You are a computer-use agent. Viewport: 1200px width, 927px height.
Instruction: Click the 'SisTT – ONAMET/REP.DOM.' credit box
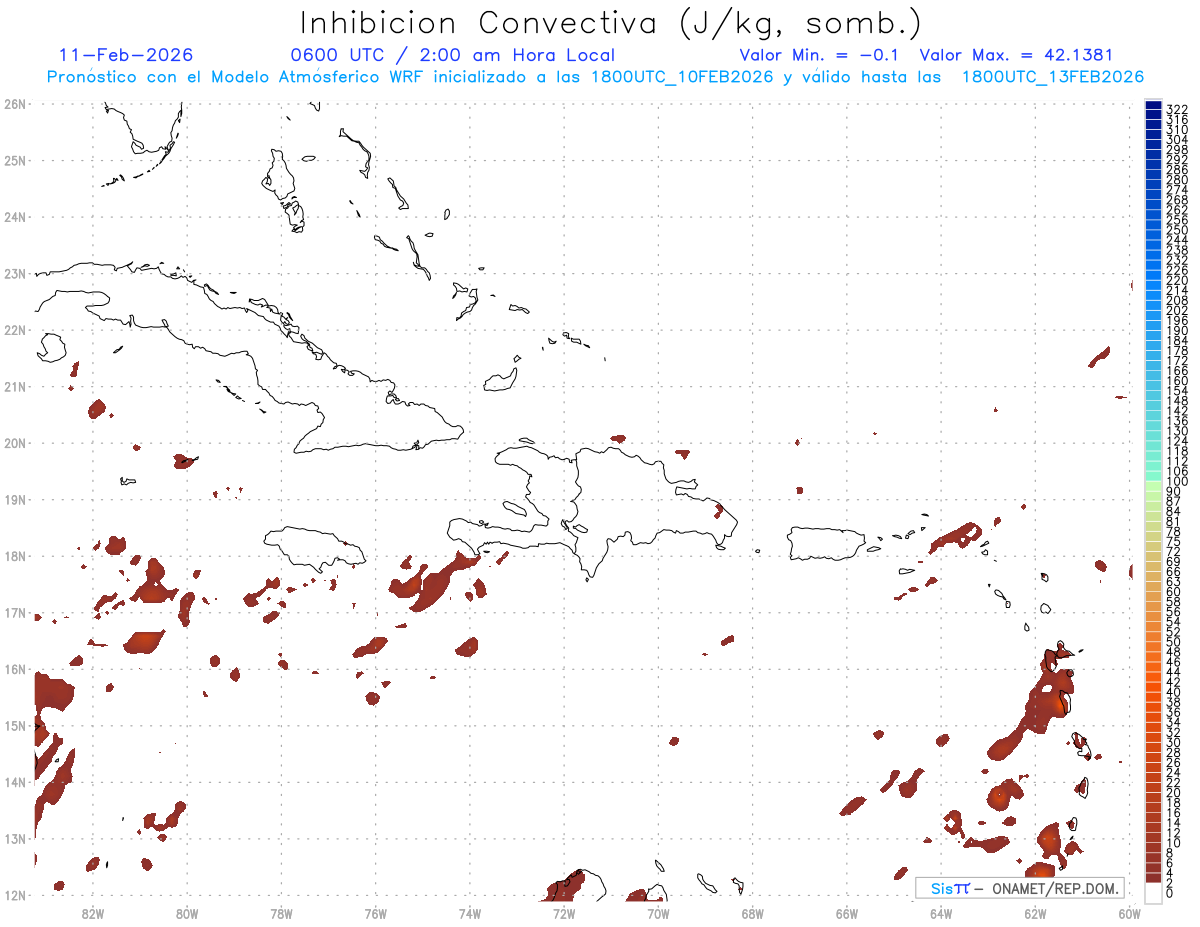[x=1019, y=888]
